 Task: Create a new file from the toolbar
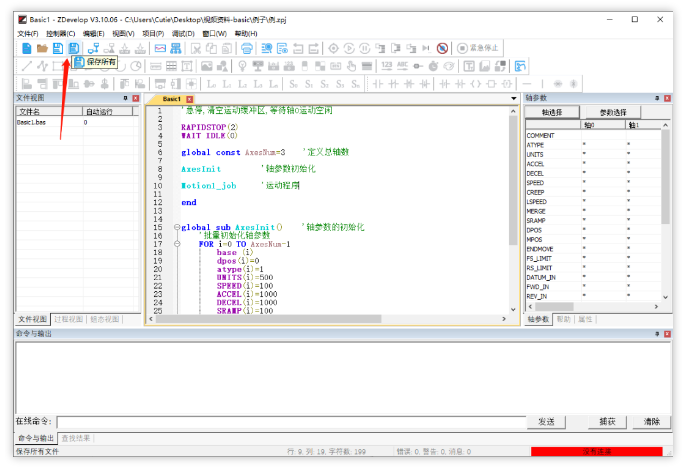coord(27,48)
